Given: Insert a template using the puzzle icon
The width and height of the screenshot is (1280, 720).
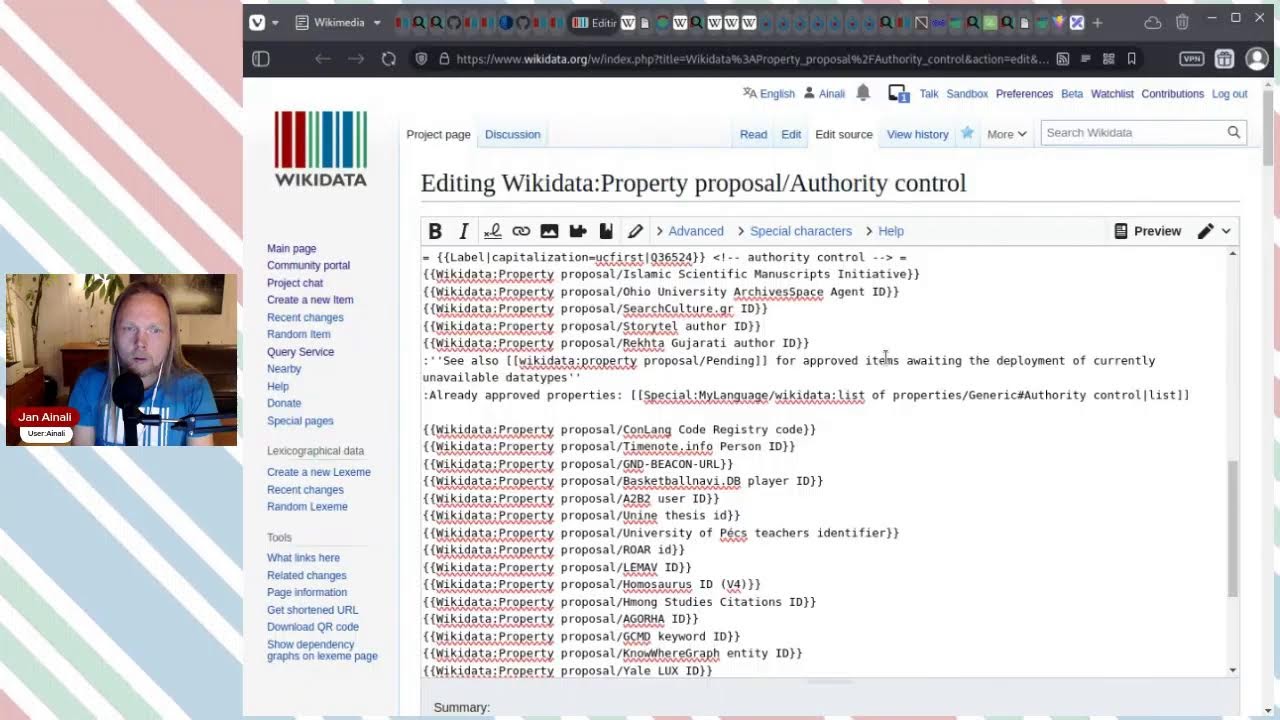Looking at the screenshot, I should pos(578,231).
